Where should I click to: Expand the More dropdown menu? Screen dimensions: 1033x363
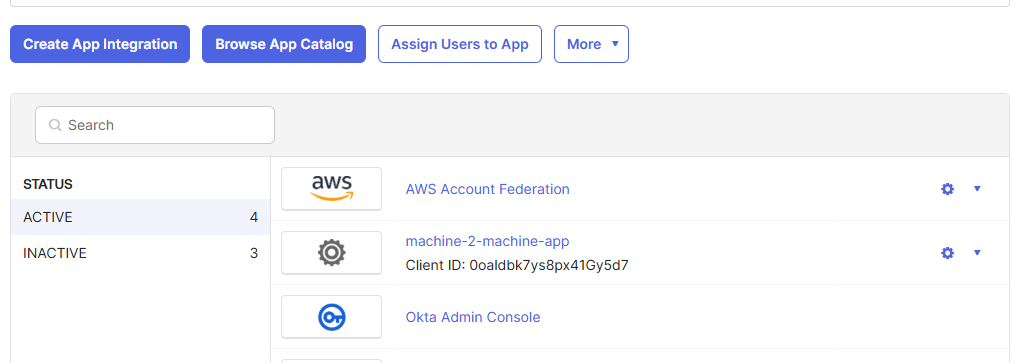(592, 44)
